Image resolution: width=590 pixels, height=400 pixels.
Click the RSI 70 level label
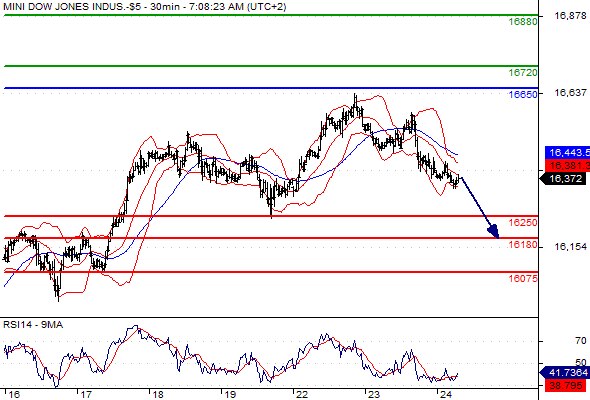[x=581, y=341]
